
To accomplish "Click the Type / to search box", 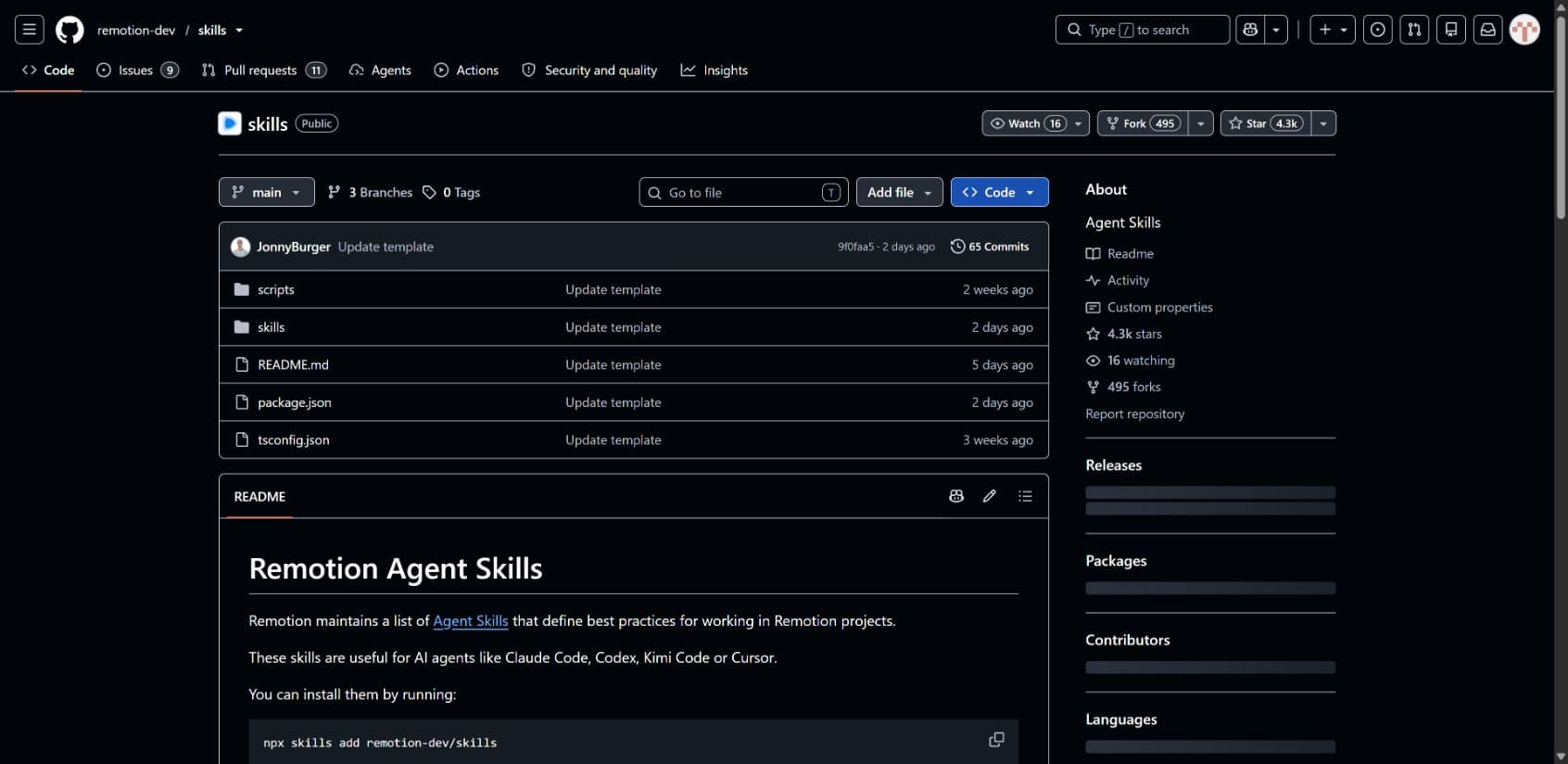I will 1143,30.
